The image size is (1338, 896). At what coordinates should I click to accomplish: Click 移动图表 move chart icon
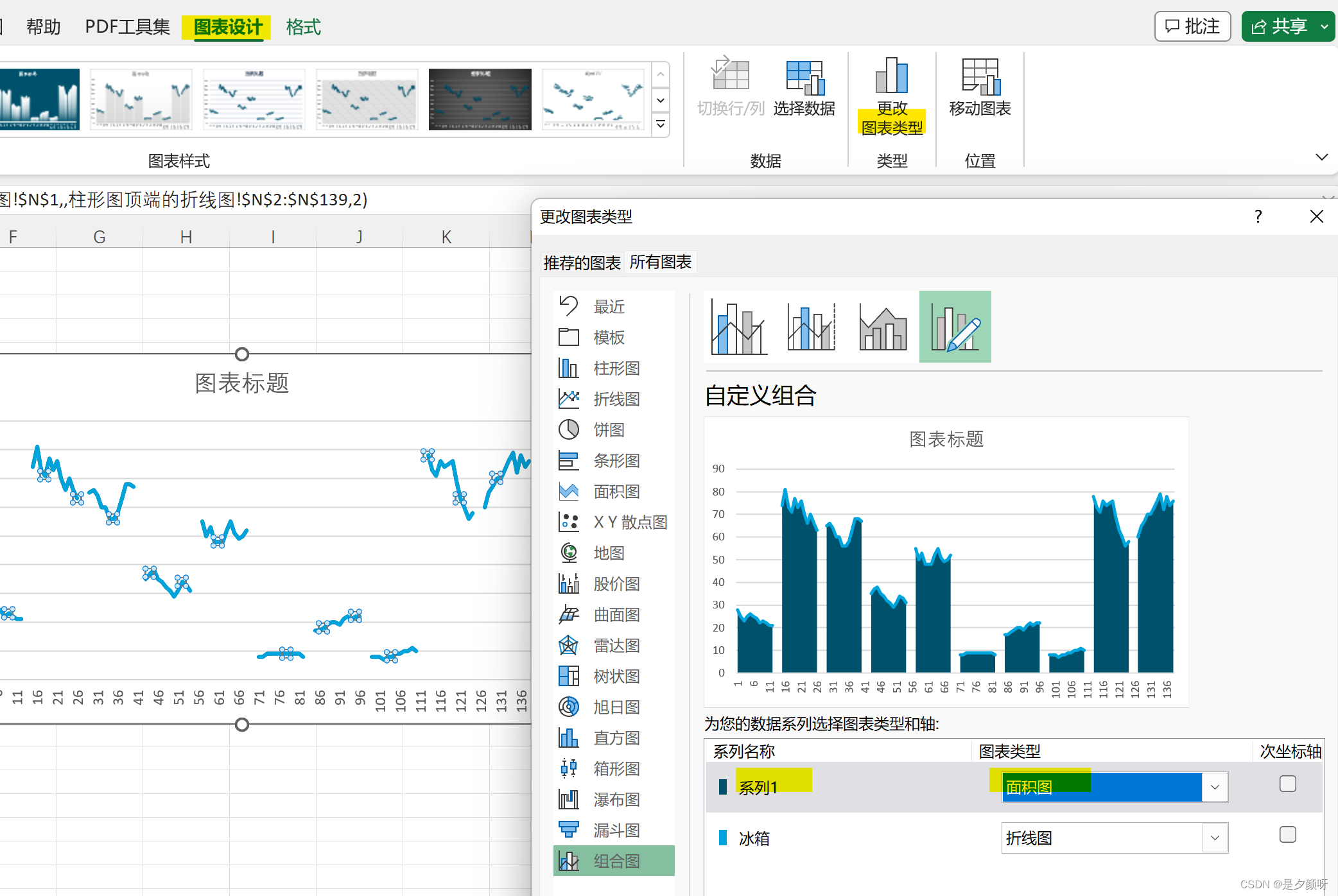point(980,87)
